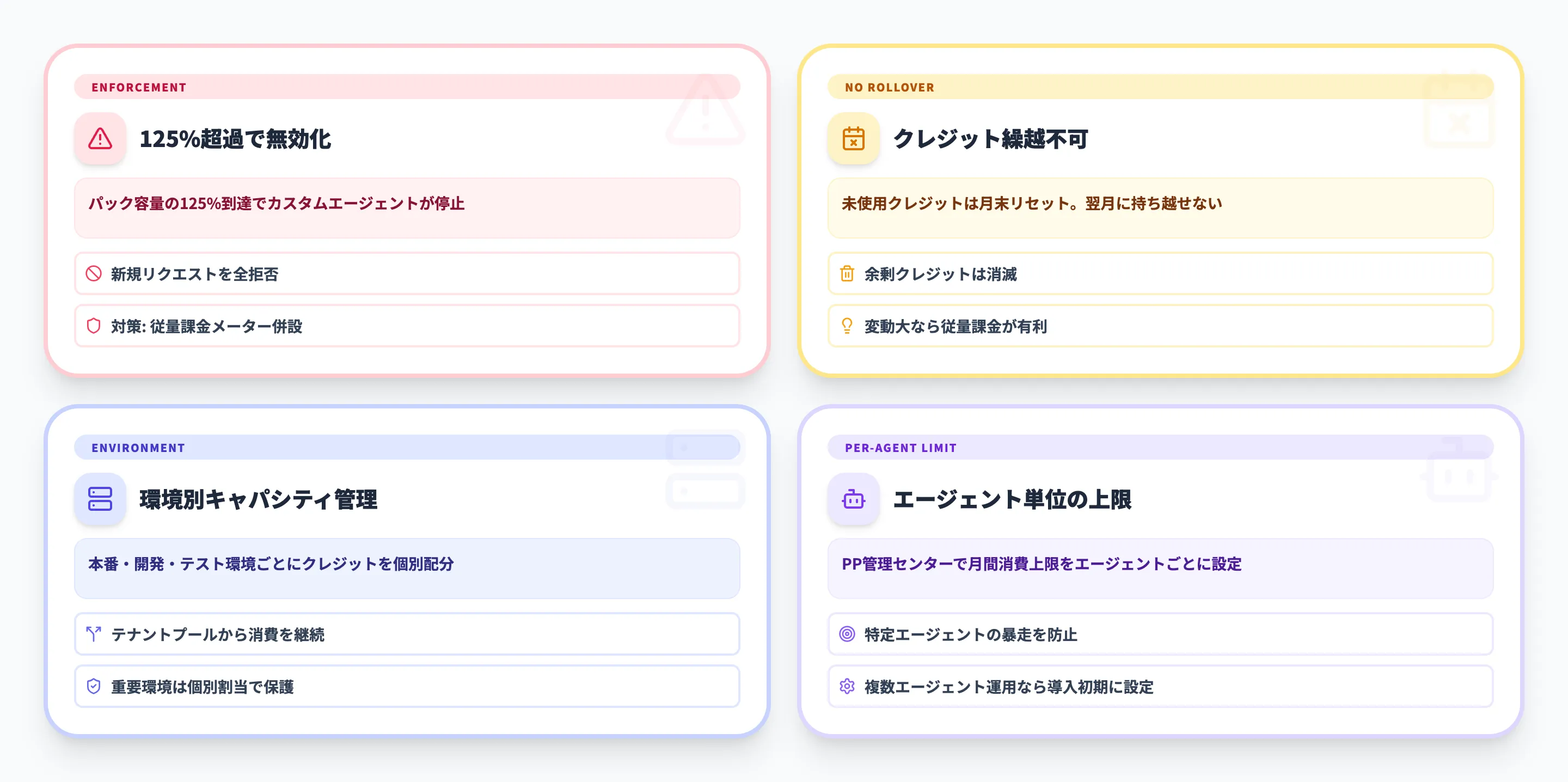Image resolution: width=1568 pixels, height=782 pixels.
Task: Click the gear icon by 複数エージェント運用
Action: 847,686
